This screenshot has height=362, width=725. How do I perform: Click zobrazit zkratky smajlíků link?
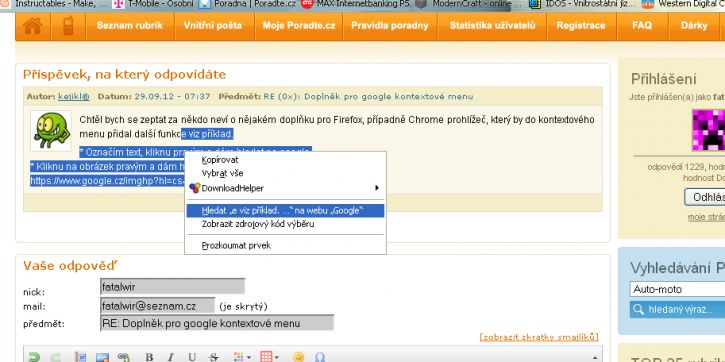pyautogui.click(x=539, y=337)
